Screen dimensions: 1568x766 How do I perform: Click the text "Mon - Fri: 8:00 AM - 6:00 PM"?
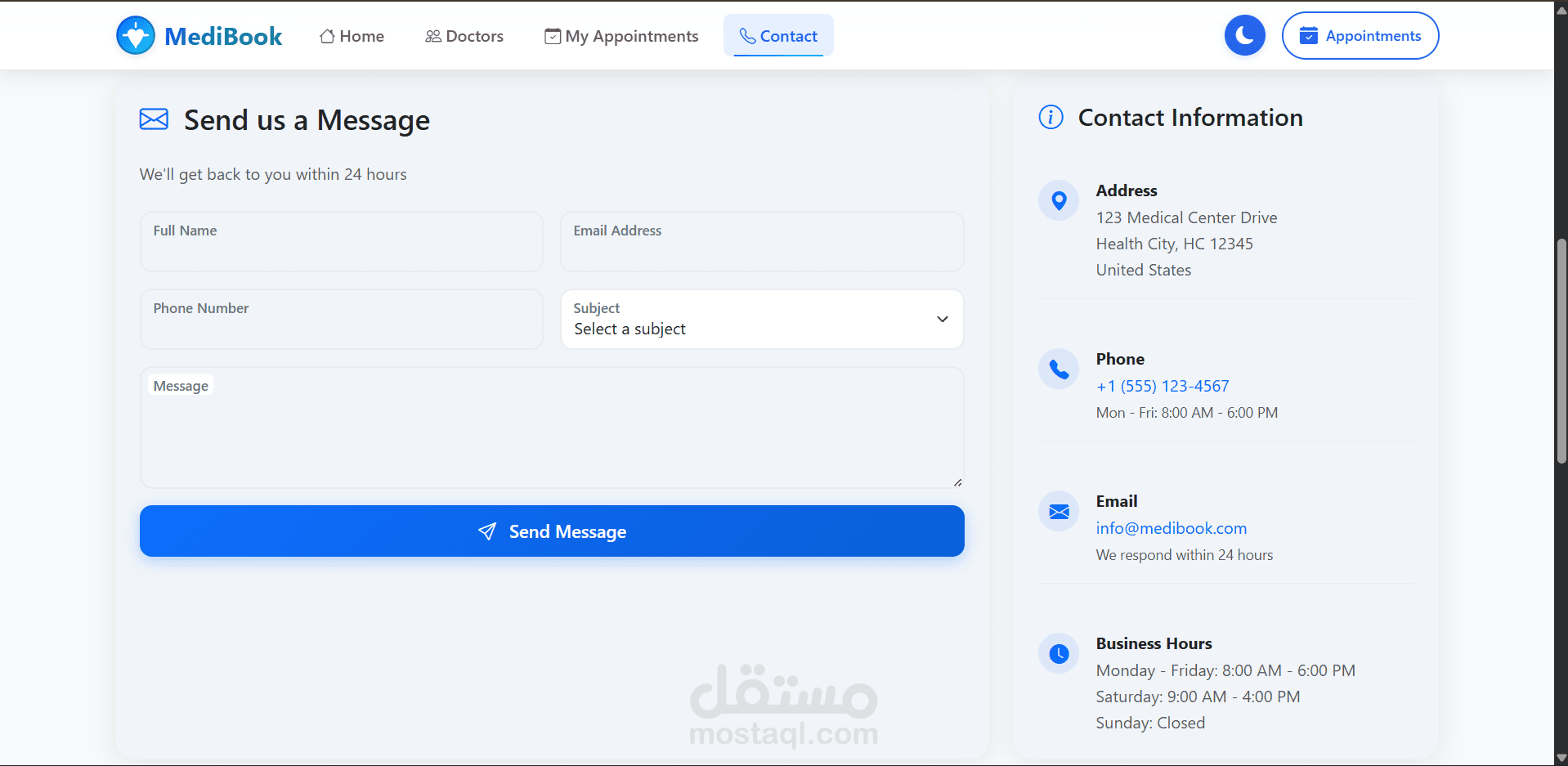click(x=1187, y=413)
